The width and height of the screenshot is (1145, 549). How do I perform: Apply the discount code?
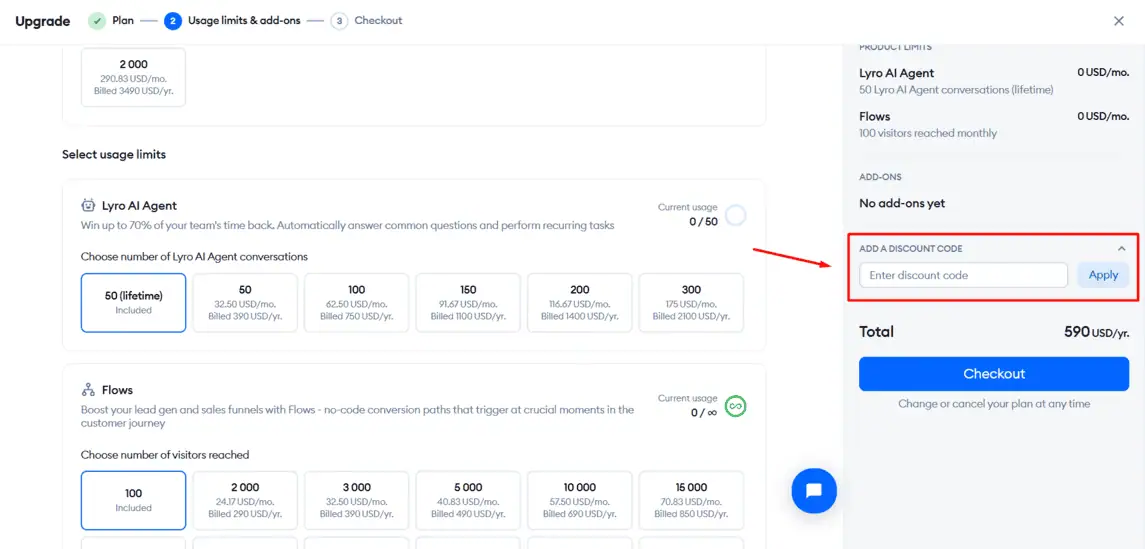click(1103, 275)
